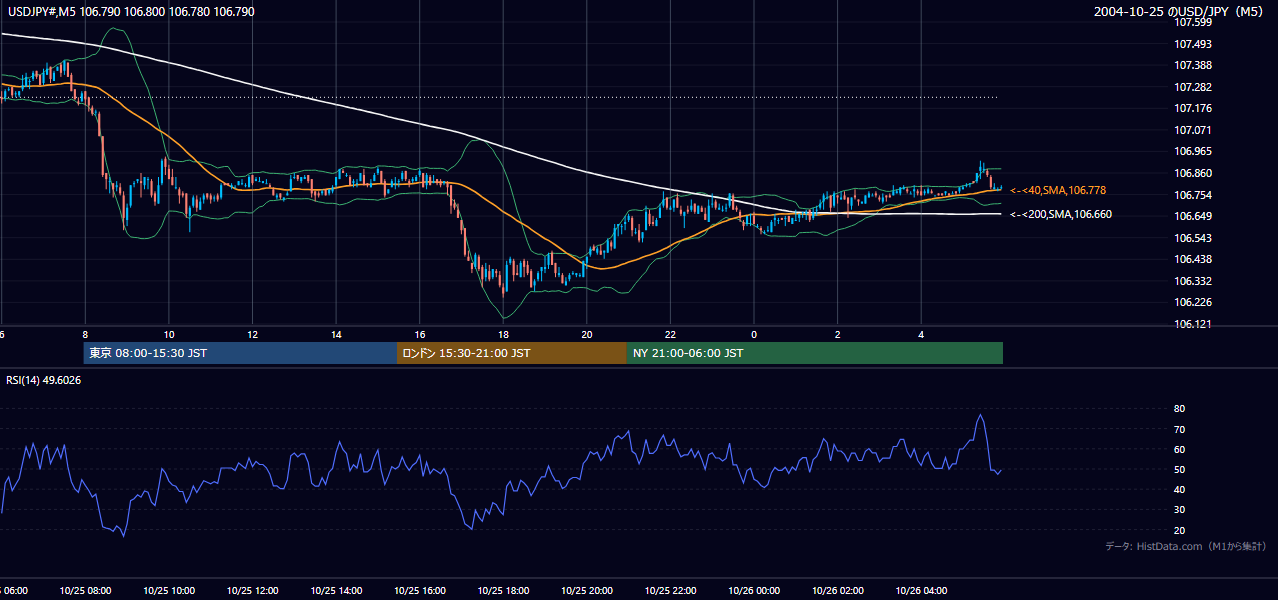Click the 10/25 14:00 date label
The image size is (1278, 600).
tap(336, 591)
